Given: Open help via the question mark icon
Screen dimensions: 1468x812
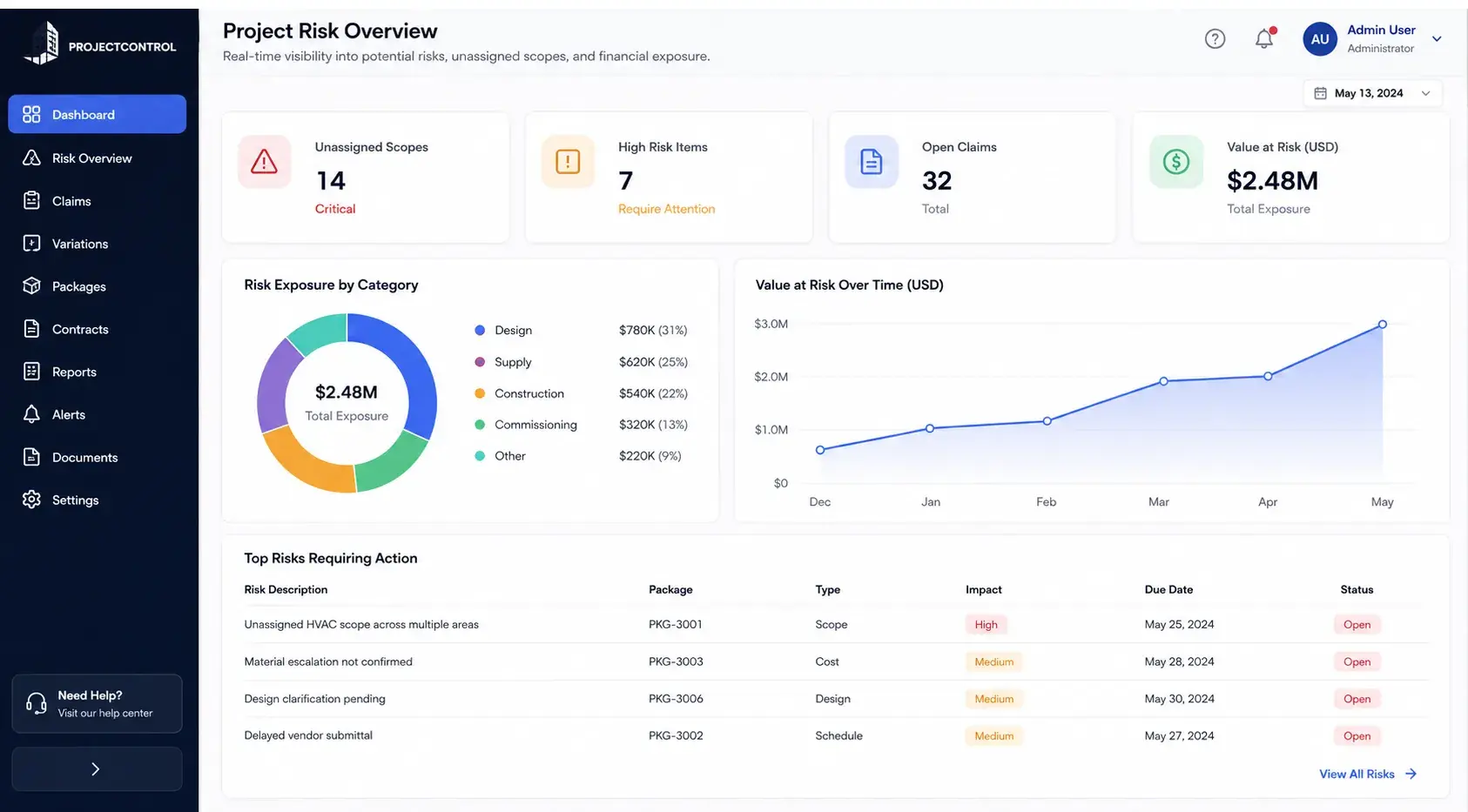Looking at the screenshot, I should 1215,38.
